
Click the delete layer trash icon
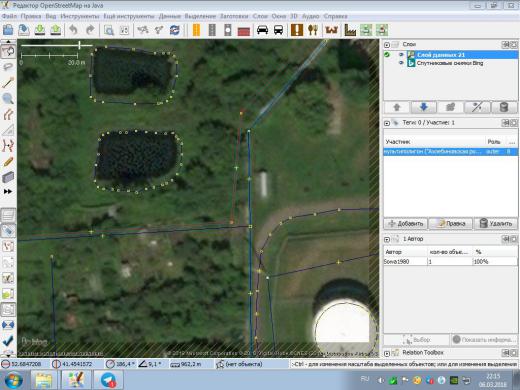[x=504, y=107]
